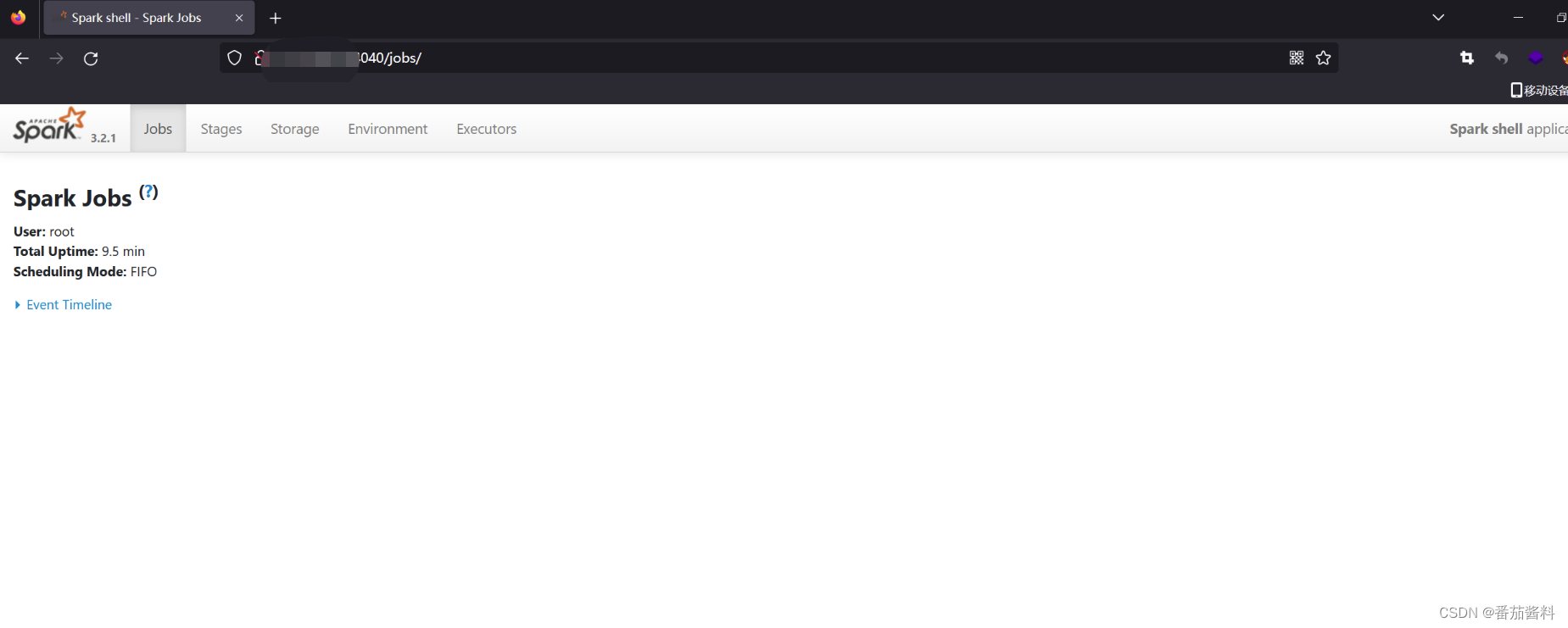Click the crop screenshot toolbar icon

tap(1467, 58)
